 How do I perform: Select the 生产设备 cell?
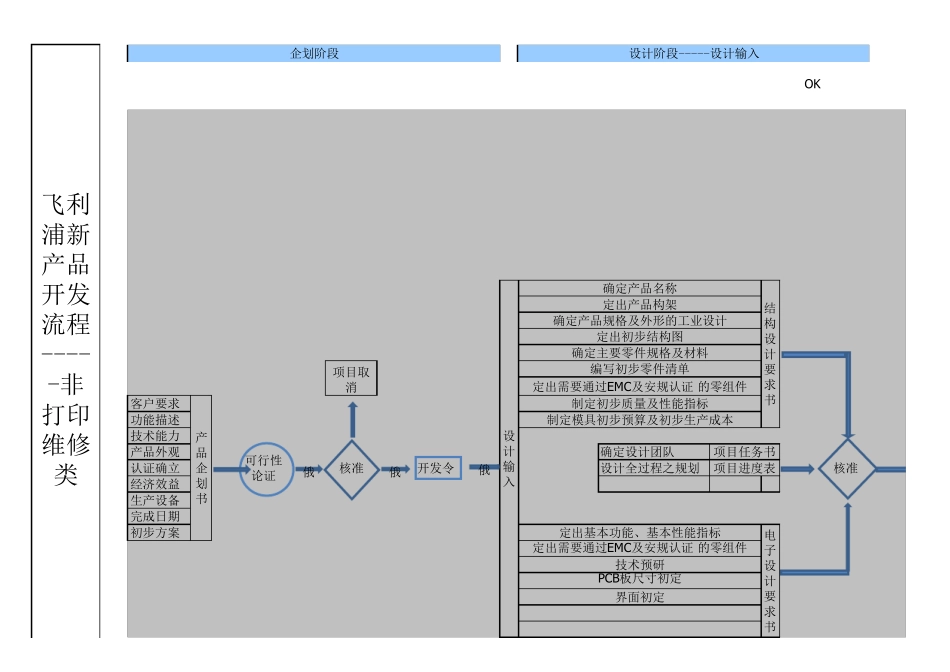coord(159,501)
